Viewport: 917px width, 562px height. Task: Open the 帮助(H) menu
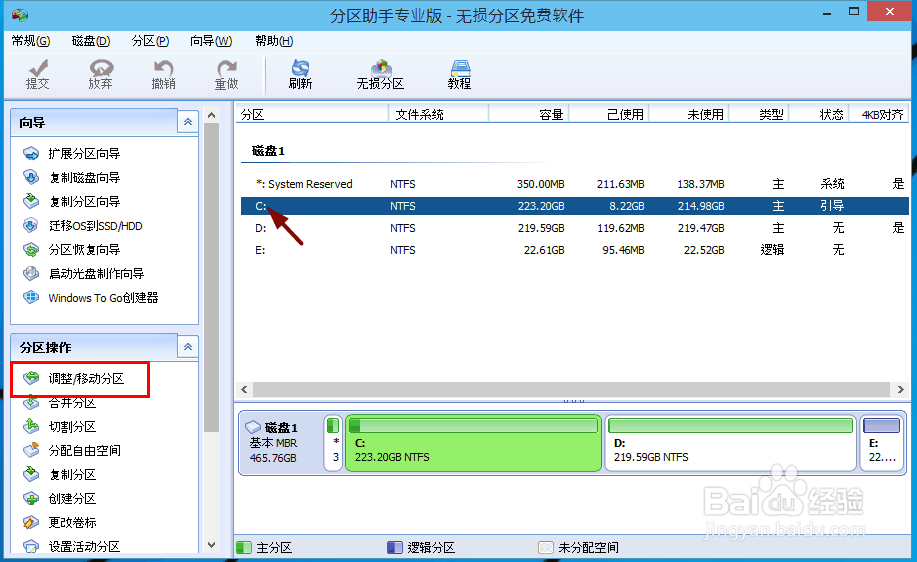pyautogui.click(x=274, y=41)
